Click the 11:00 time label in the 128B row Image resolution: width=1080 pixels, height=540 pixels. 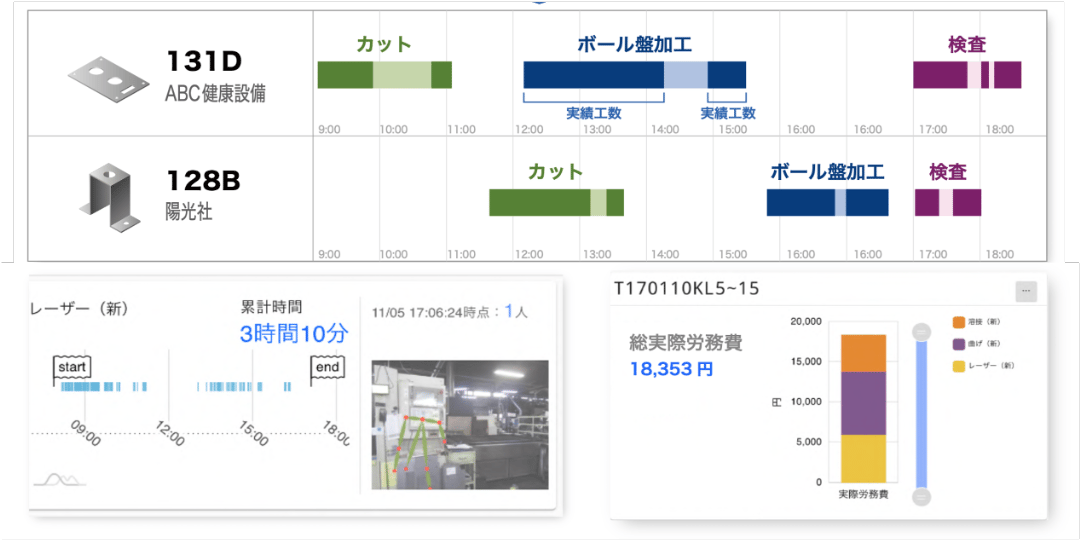tap(461, 255)
